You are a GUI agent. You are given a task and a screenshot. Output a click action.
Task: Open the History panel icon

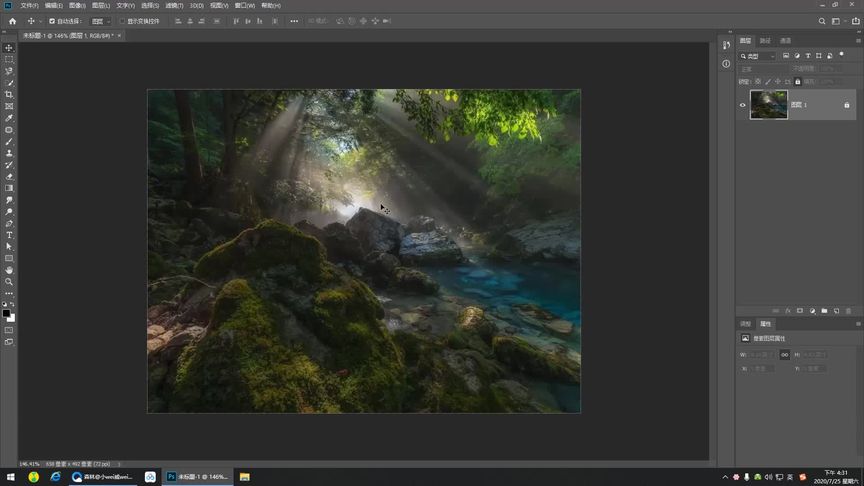coord(726,45)
